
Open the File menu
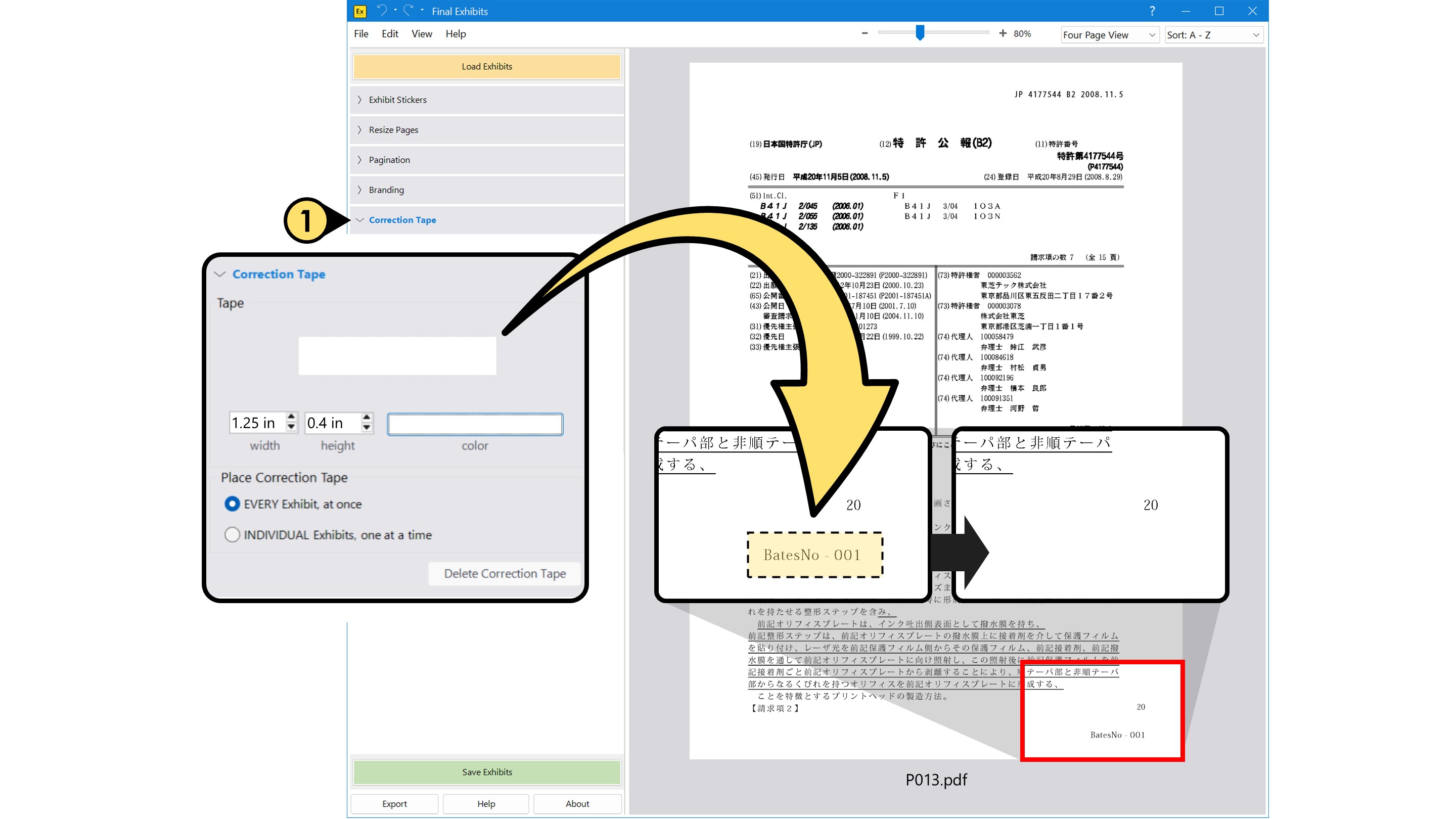point(360,34)
